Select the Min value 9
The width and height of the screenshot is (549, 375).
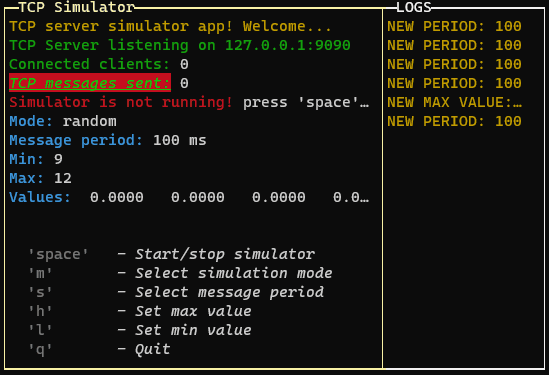tap(58, 159)
